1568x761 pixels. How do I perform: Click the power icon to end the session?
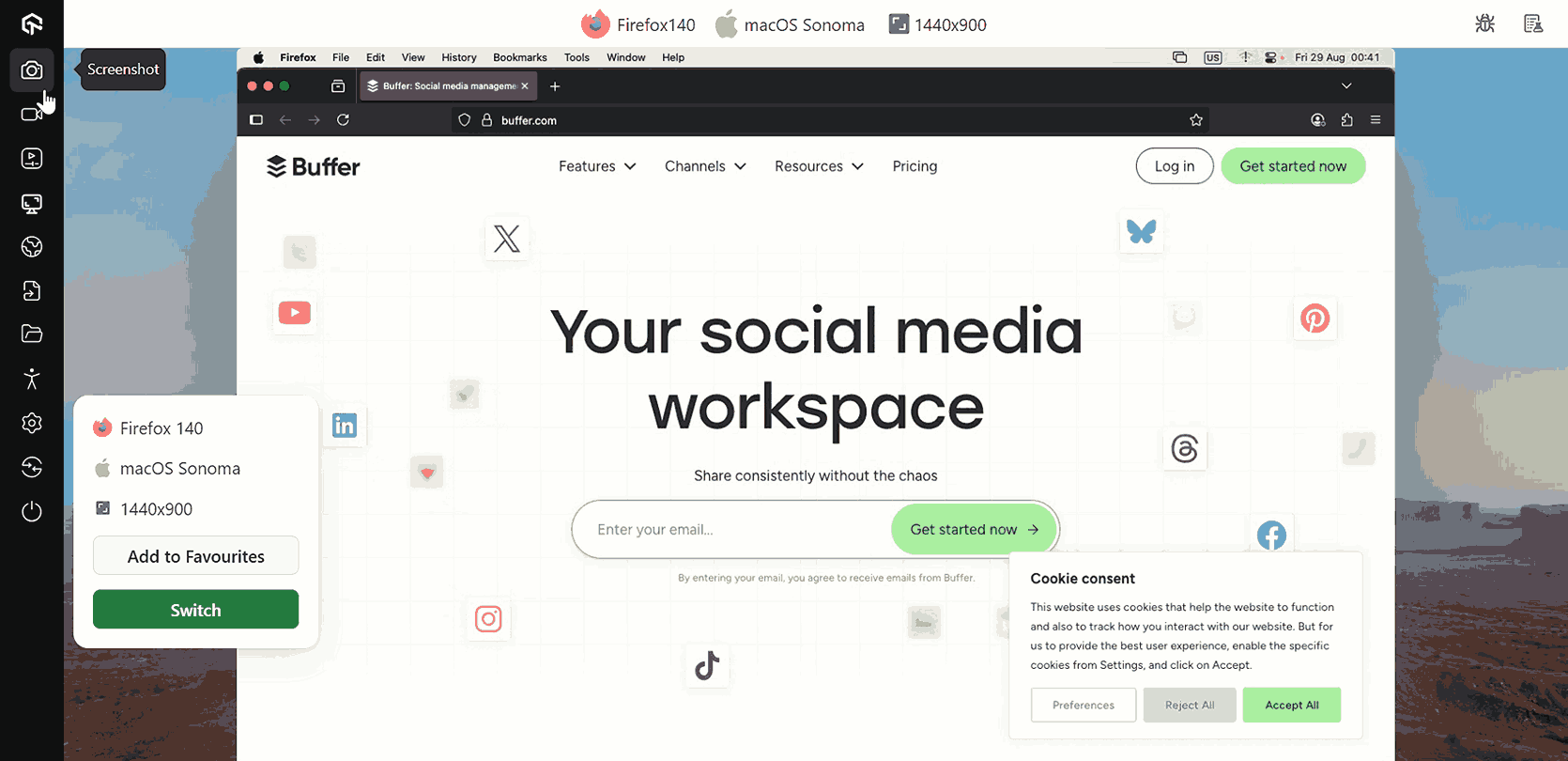tap(32, 511)
